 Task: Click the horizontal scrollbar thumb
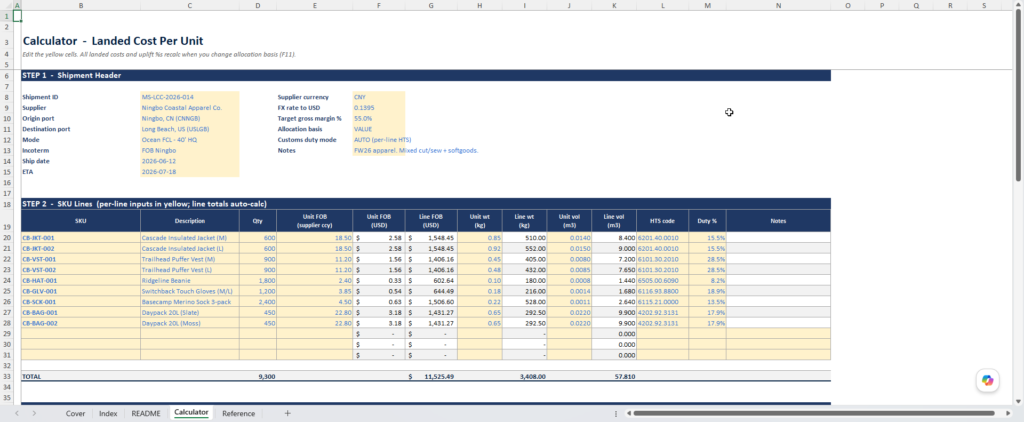click(x=813, y=414)
